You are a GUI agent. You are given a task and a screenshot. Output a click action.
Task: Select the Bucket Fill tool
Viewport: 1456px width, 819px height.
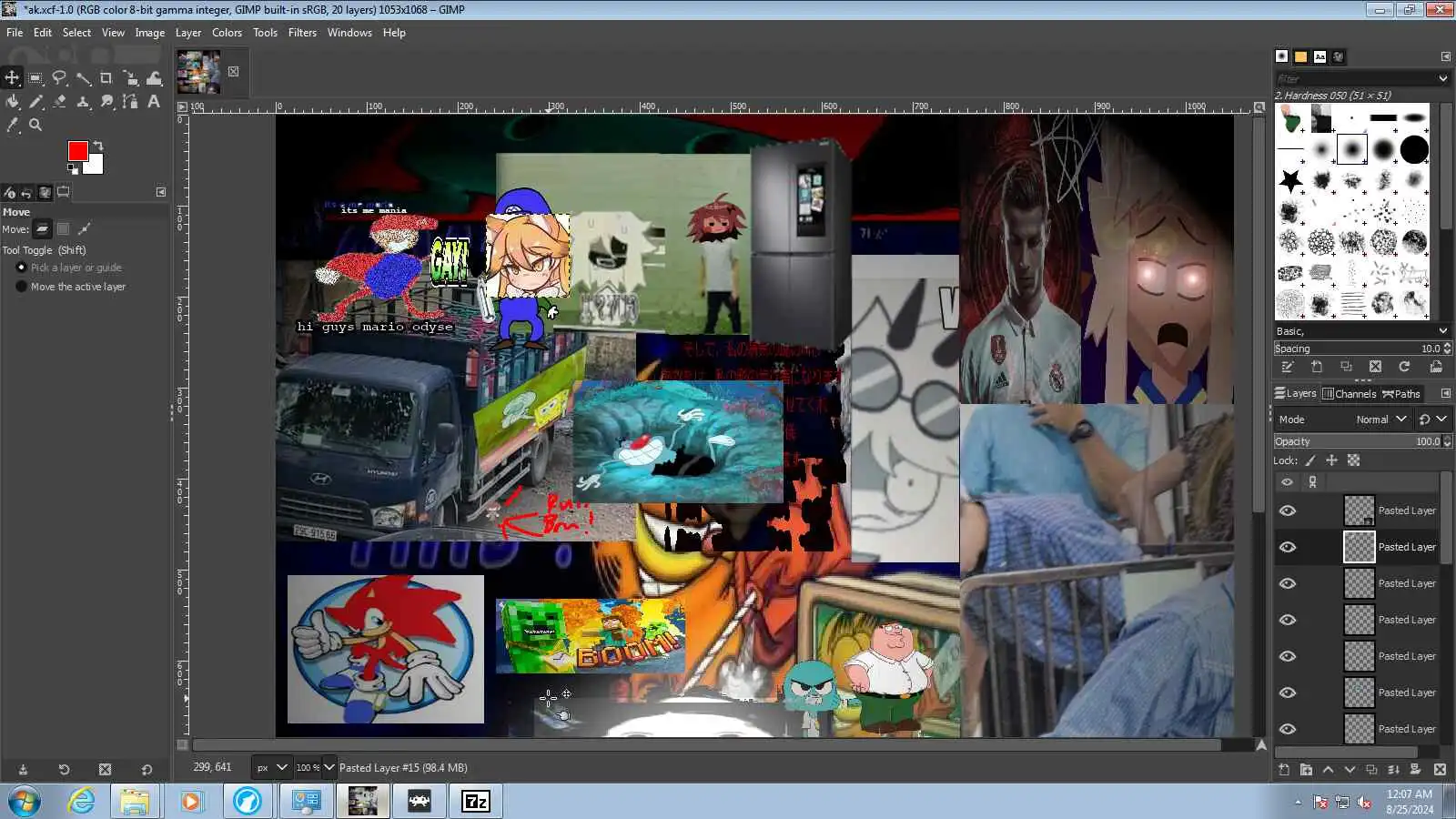(12, 102)
